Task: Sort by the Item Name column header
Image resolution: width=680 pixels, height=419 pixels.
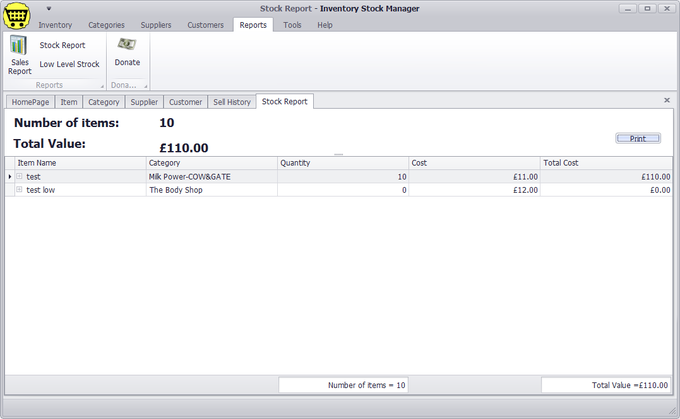Action: pos(80,163)
